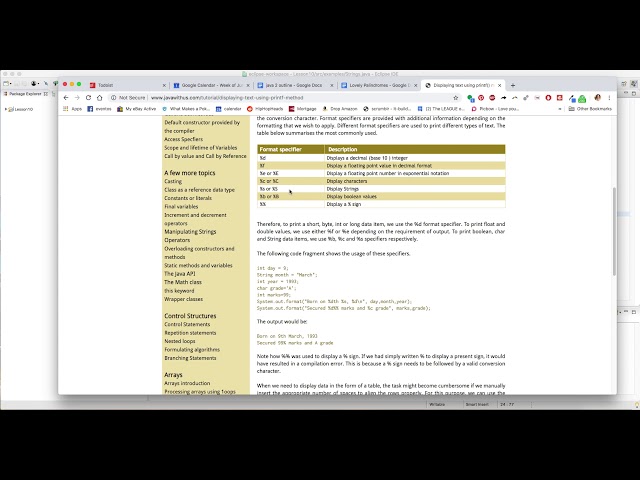640x480 pixels.
Task: Reload the current page
Action: (88, 98)
